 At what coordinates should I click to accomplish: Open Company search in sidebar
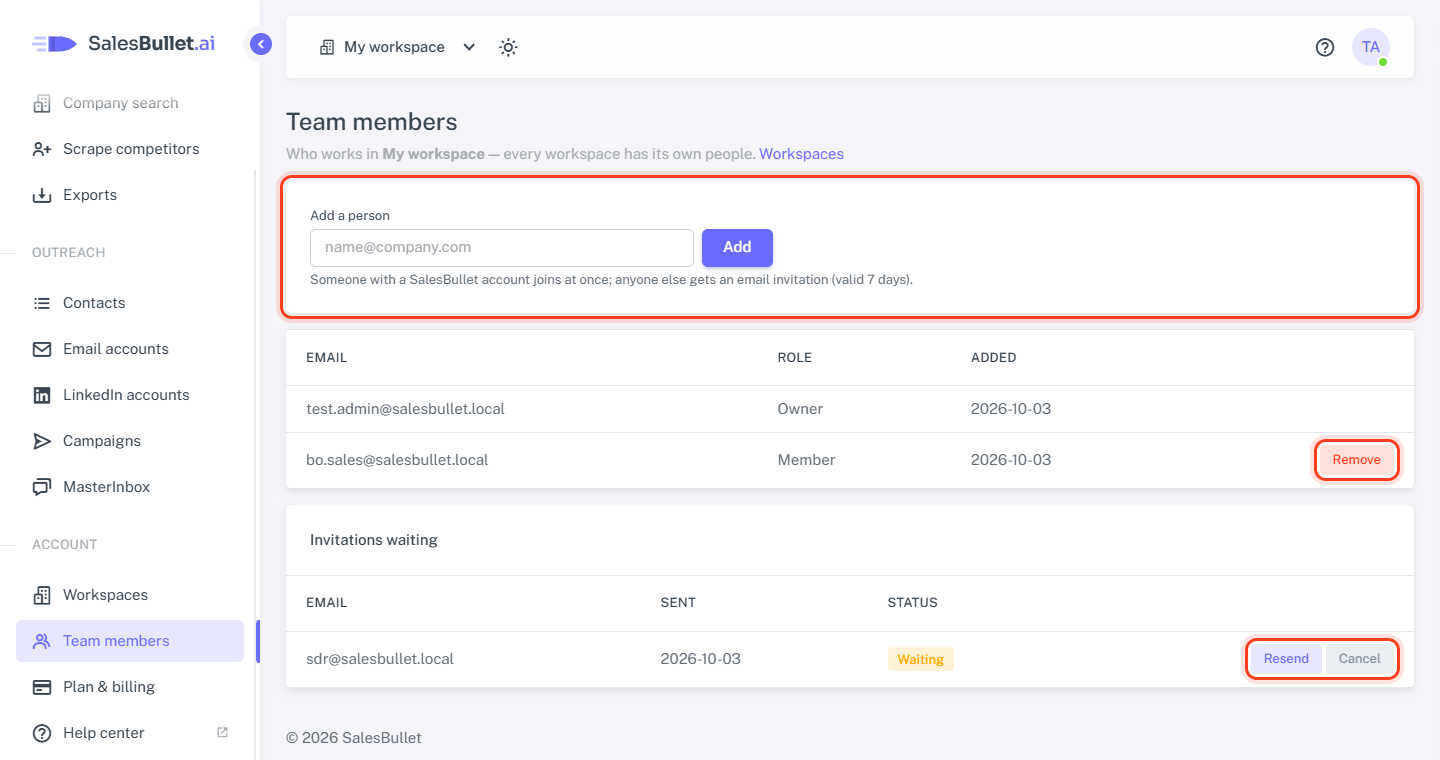tap(120, 103)
